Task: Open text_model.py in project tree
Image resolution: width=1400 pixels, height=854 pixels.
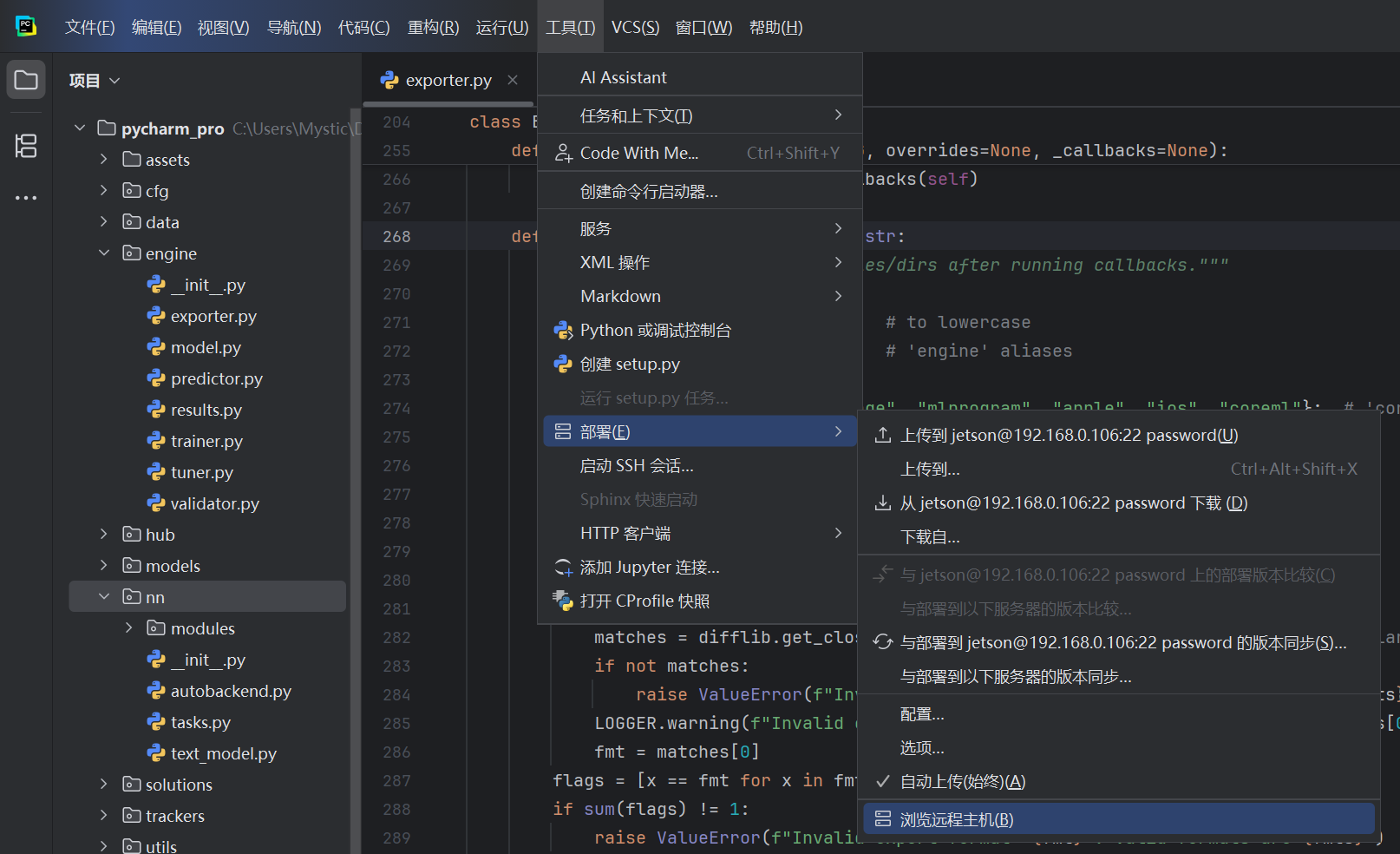Action: (223, 753)
